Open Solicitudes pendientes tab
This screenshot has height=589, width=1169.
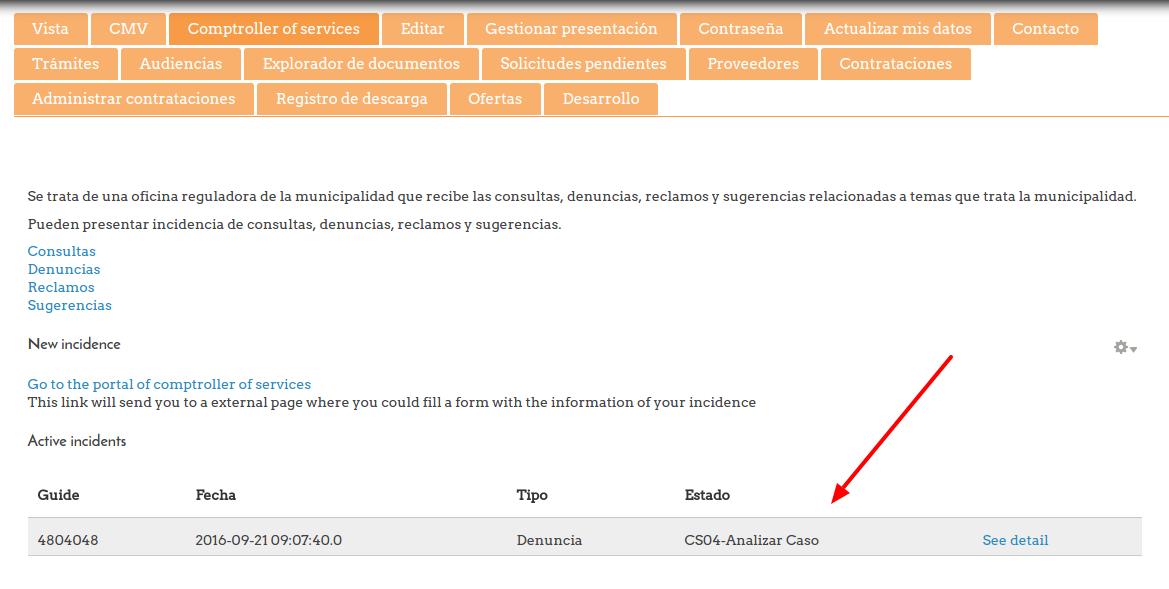click(583, 64)
